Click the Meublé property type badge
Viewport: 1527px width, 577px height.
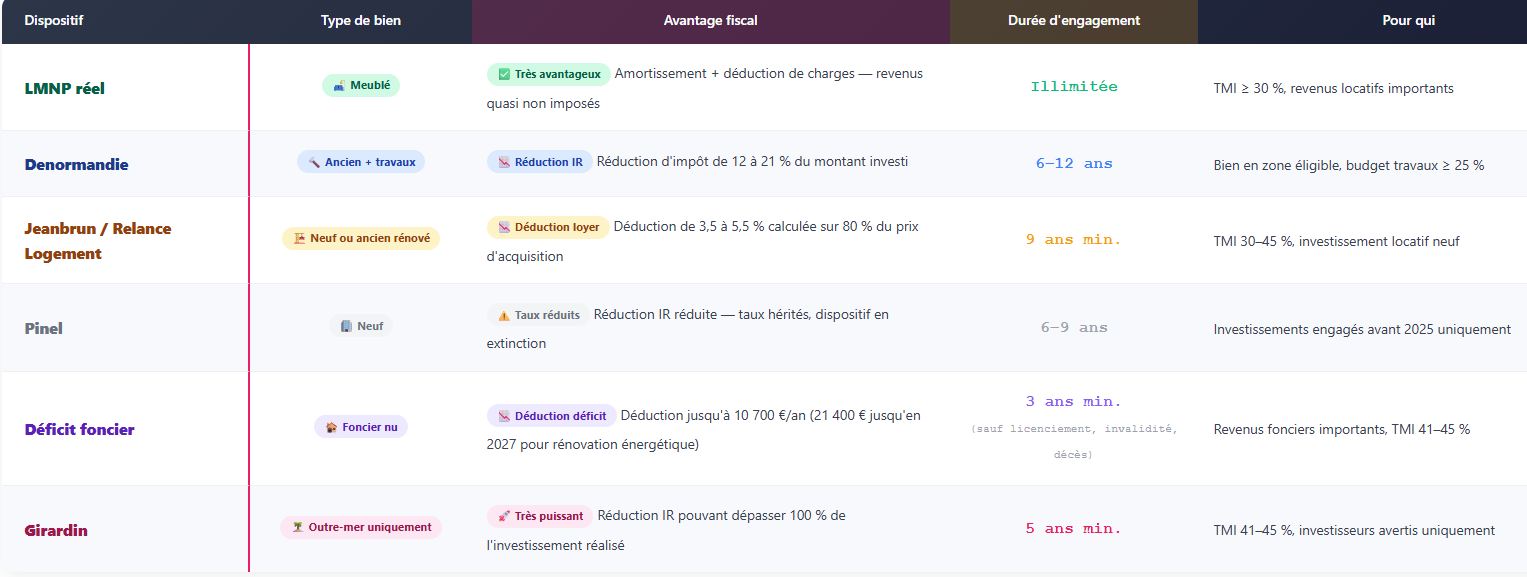pyautogui.click(x=361, y=86)
